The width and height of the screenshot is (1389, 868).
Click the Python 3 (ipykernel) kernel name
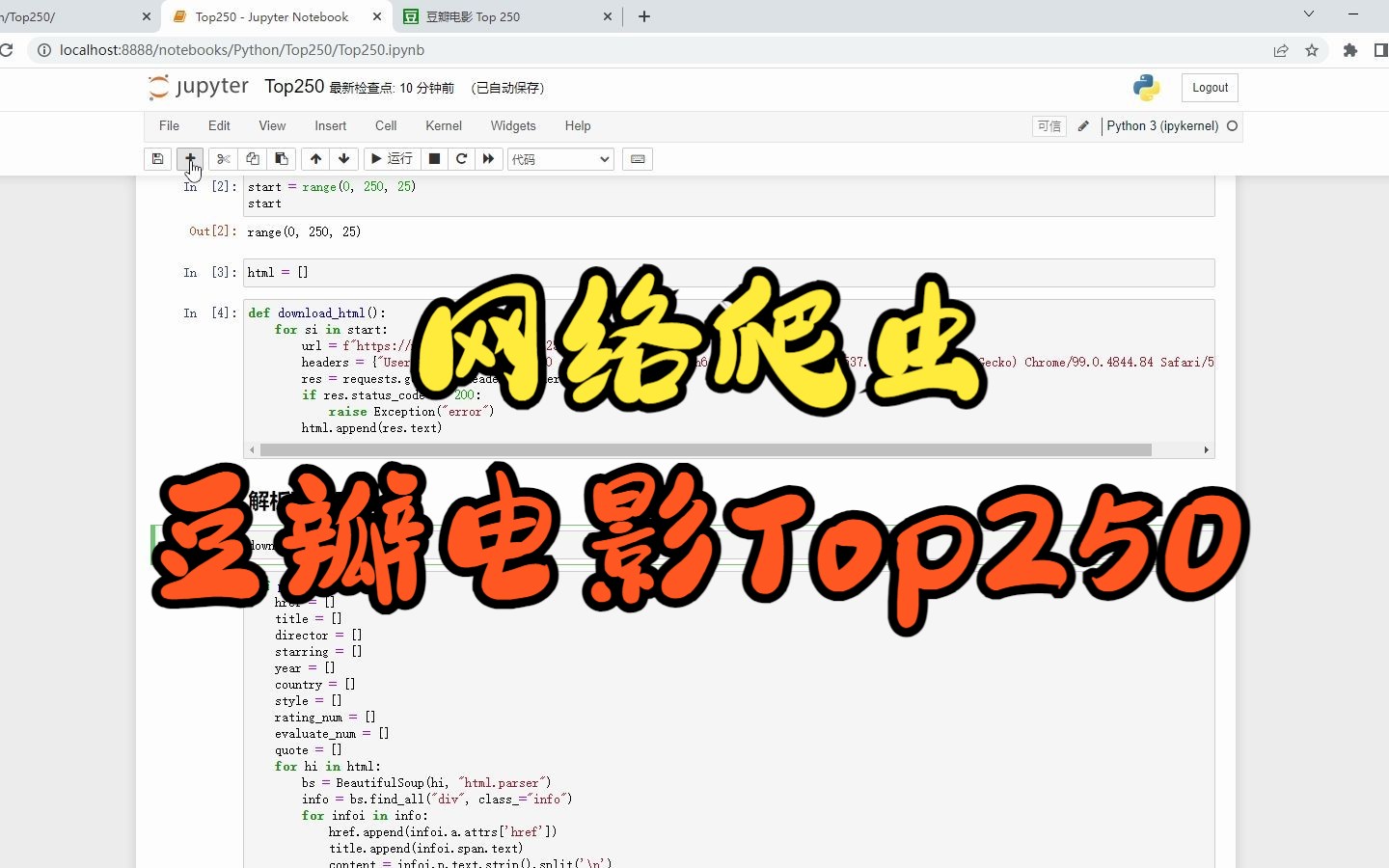click(1162, 126)
